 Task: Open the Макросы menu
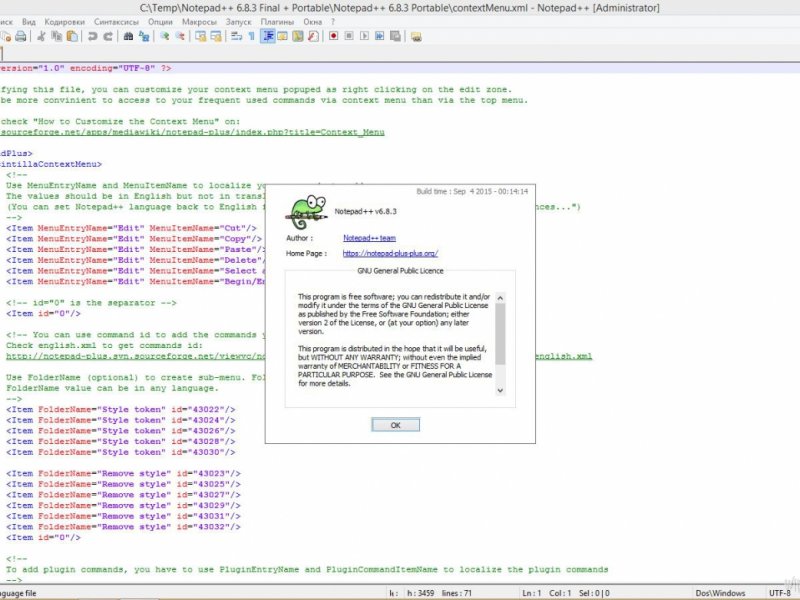pos(199,22)
